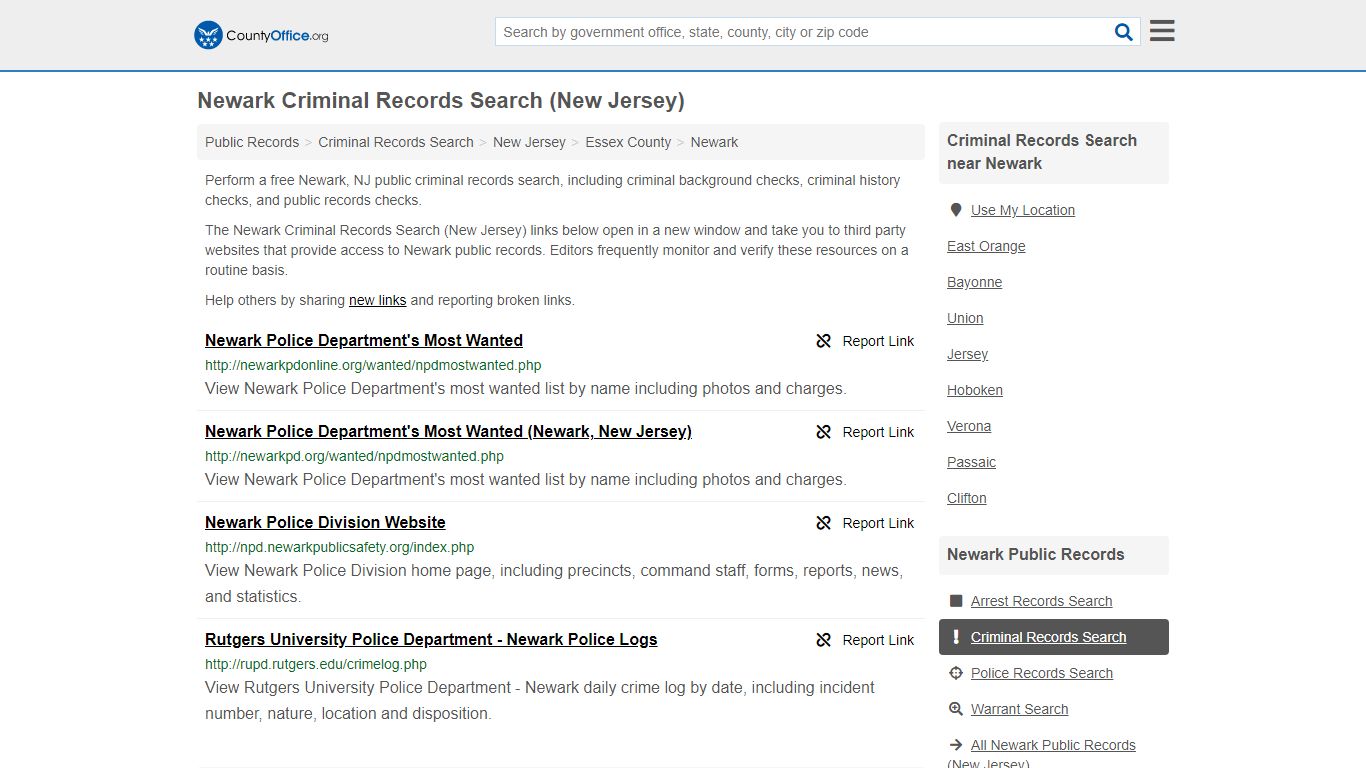Go to New Jersey breadcrumb
The height and width of the screenshot is (768, 1366).
click(x=529, y=142)
